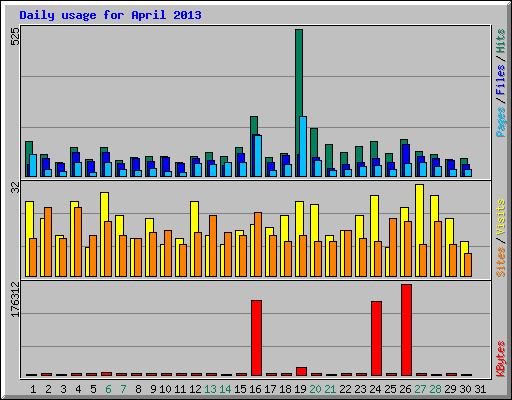Click the cyan Pages bar for day 16

(258, 156)
